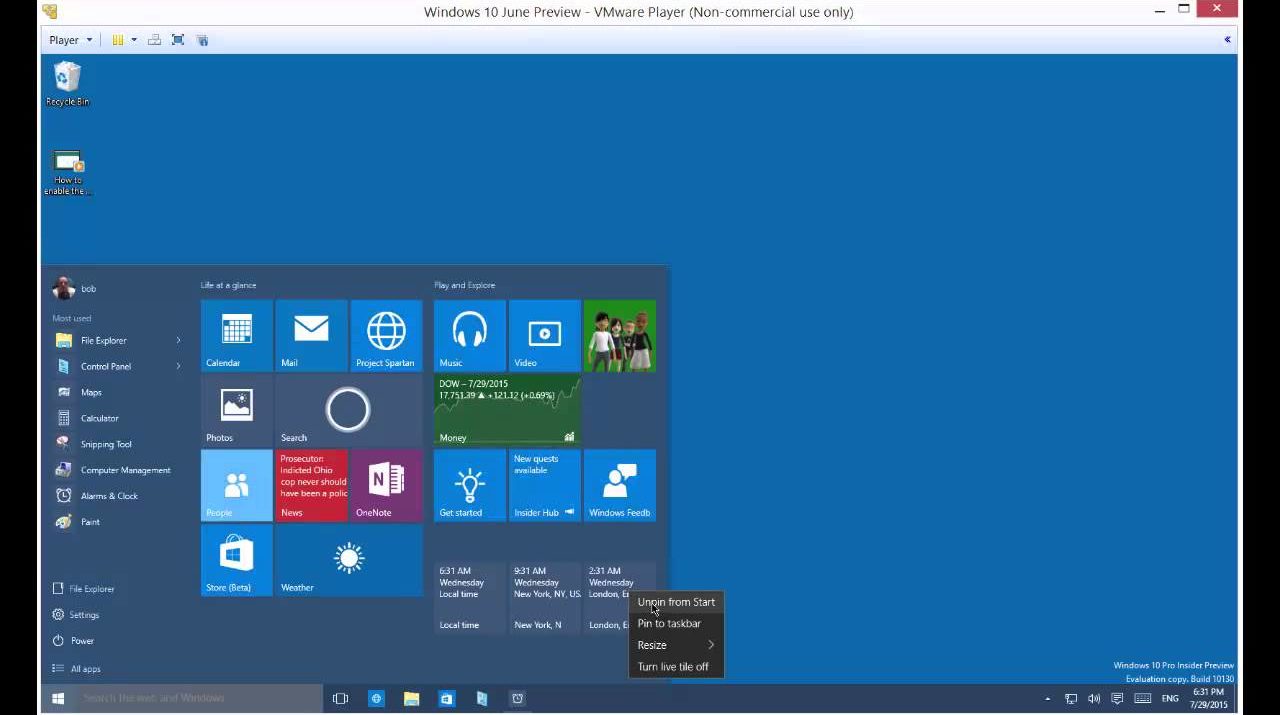Open the Calendar tile

point(236,335)
